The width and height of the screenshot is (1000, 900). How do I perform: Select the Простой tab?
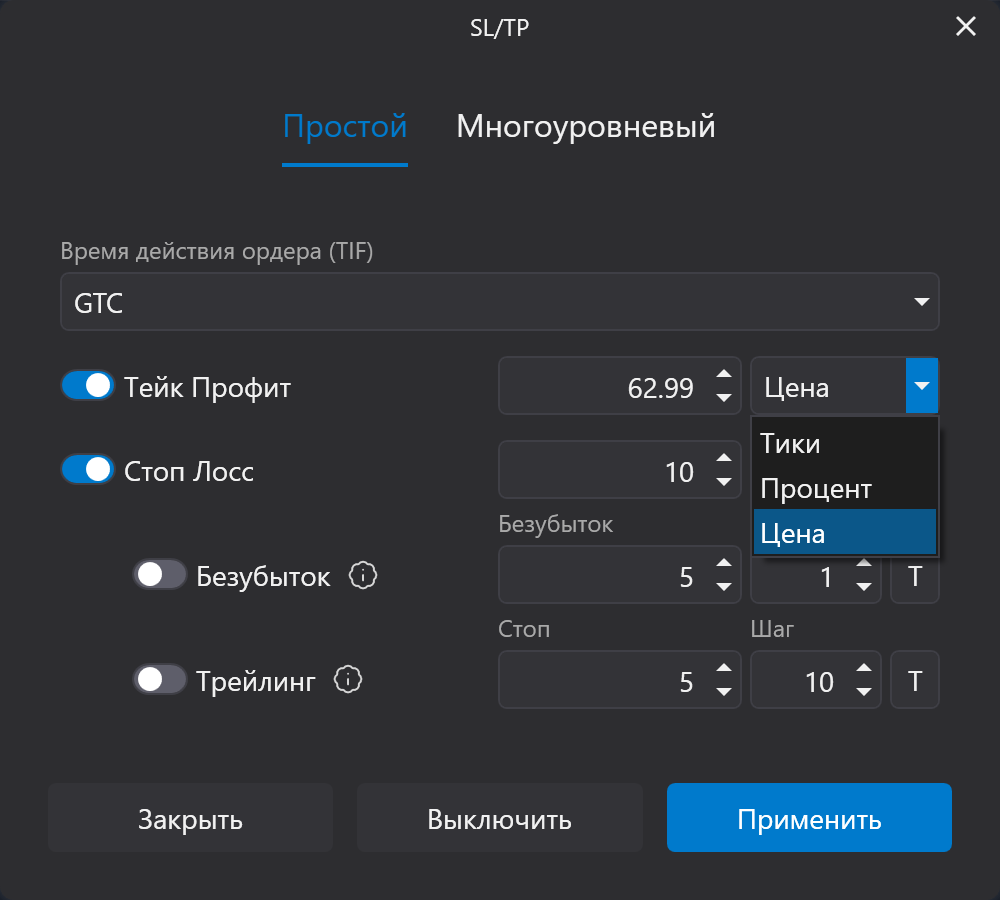click(345, 128)
